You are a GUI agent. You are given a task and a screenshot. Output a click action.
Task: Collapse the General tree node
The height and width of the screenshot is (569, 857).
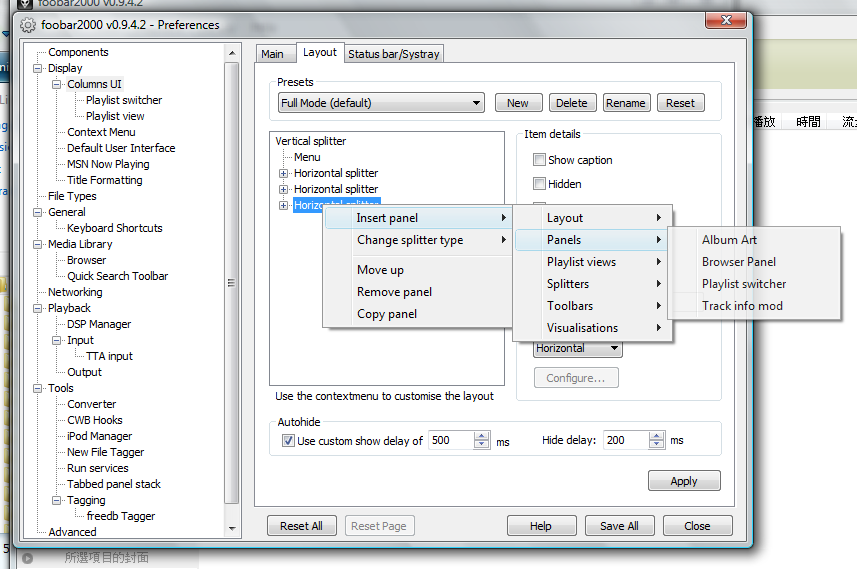[x=37, y=212]
